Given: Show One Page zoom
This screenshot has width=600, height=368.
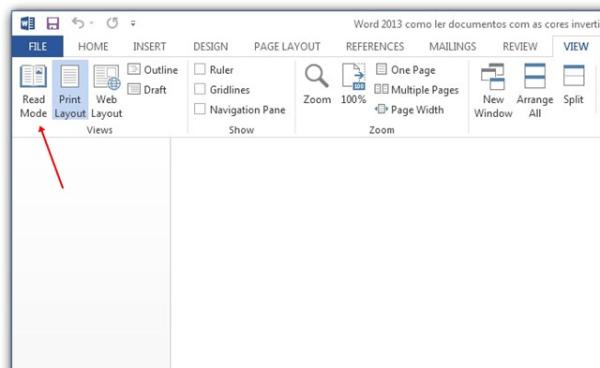Looking at the screenshot, I should (x=406, y=70).
